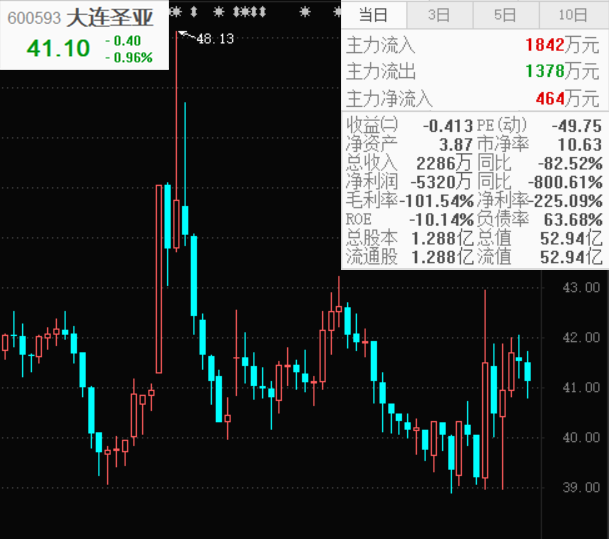The height and width of the screenshot is (539, 609).
Task: Click the 流通股 value 1.288亿
Action: (442, 257)
